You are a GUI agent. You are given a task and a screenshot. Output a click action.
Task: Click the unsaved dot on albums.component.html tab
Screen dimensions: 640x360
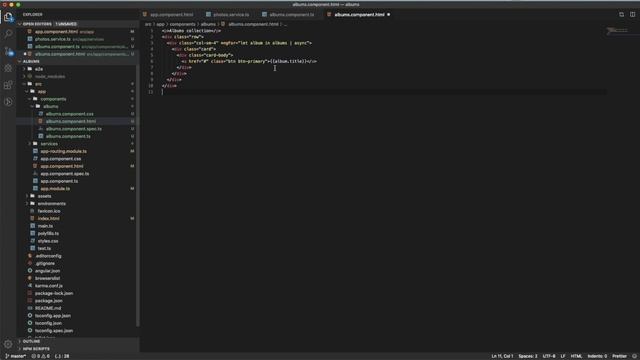tap(389, 15)
